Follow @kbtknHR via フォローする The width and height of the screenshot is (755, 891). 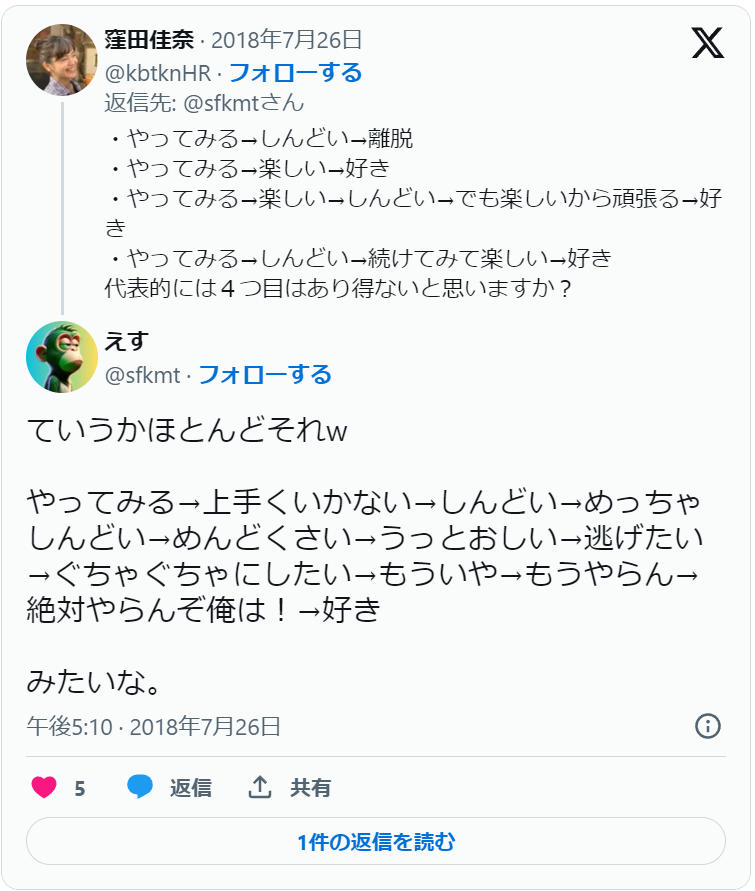click(295, 72)
